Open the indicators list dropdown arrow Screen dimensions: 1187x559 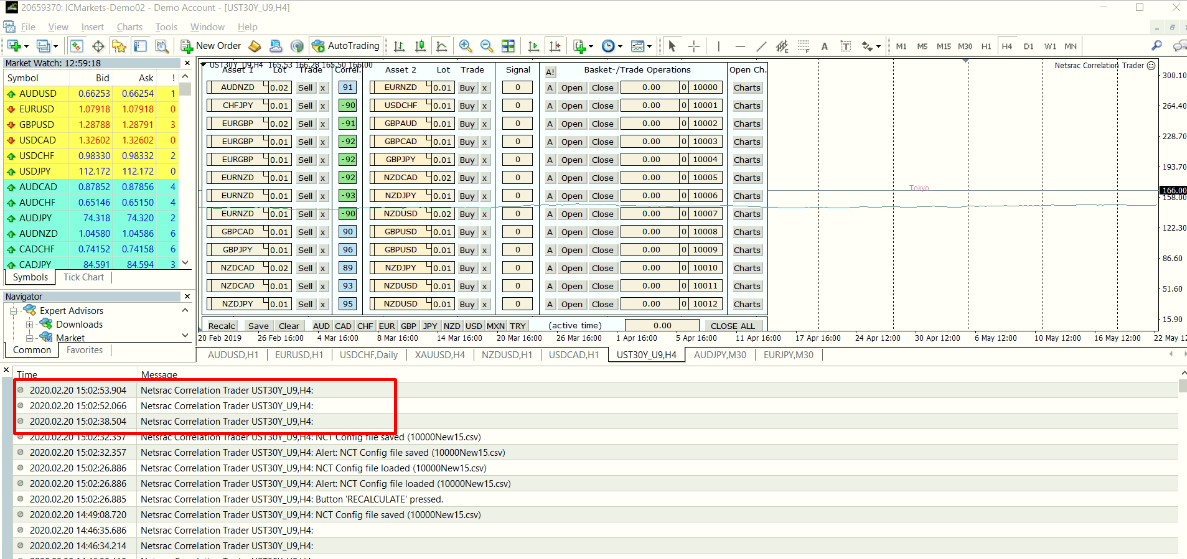(592, 46)
